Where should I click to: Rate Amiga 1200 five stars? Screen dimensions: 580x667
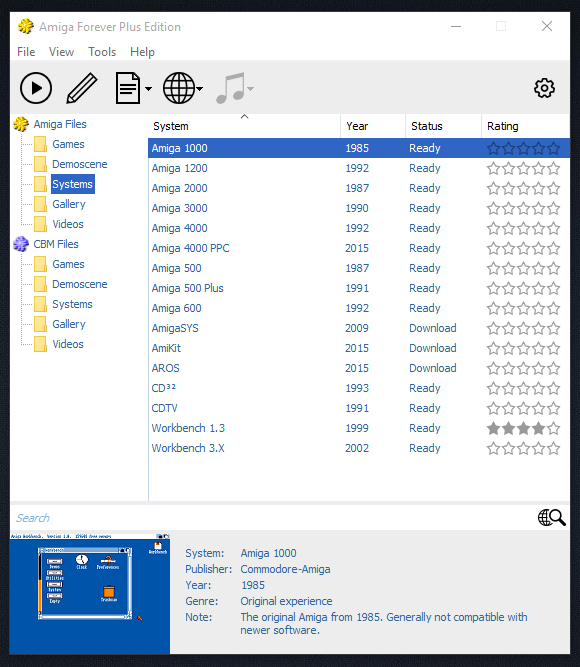[x=554, y=168]
